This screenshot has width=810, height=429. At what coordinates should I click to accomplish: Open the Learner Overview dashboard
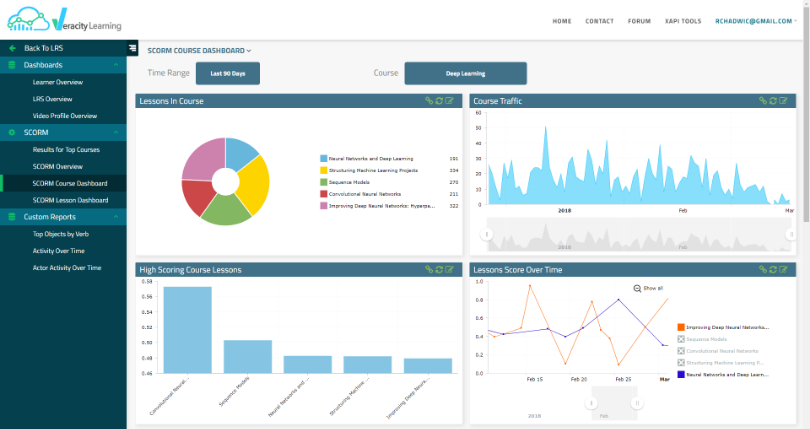click(57, 82)
